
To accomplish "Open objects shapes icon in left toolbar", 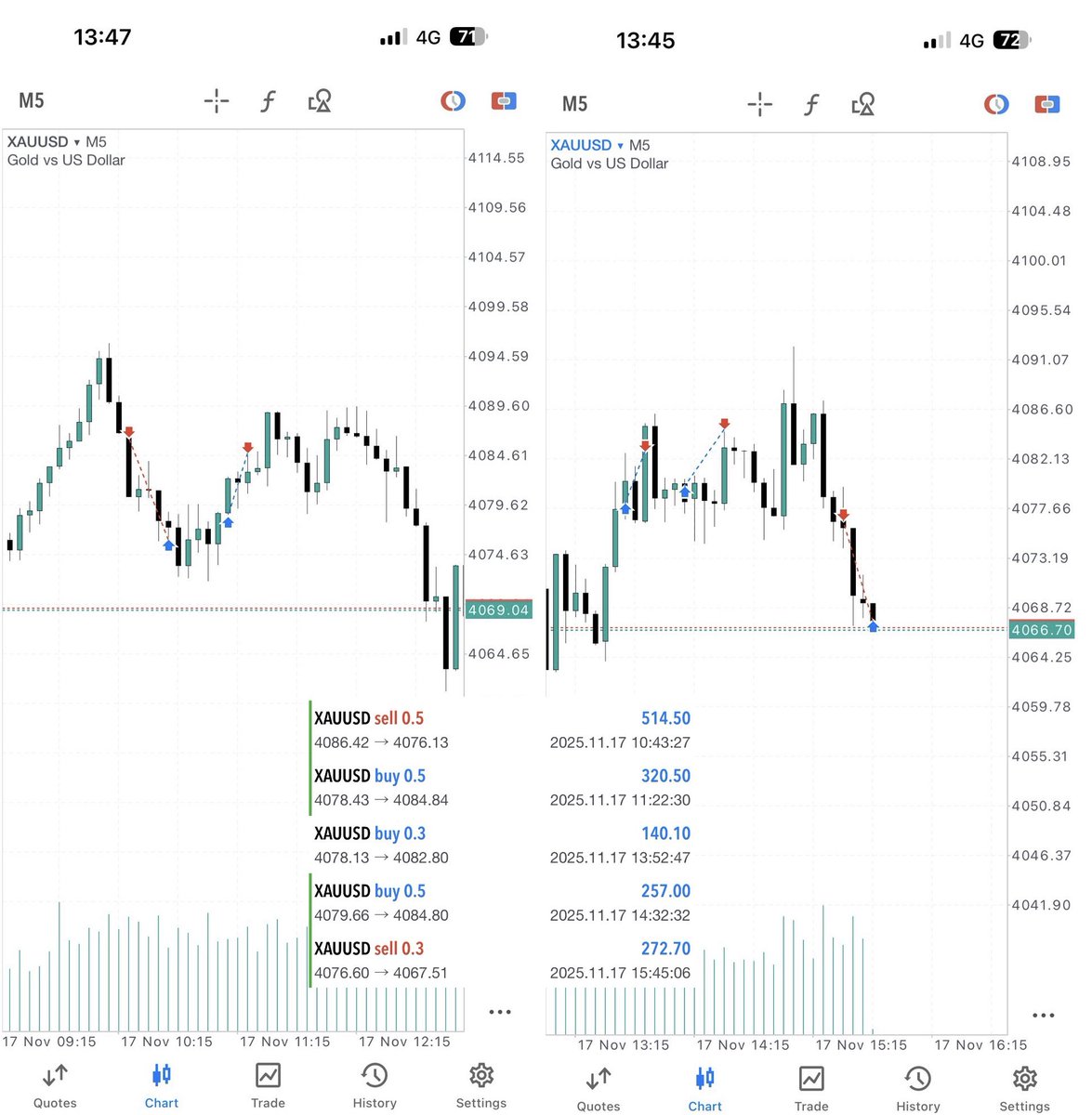I will [320, 100].
